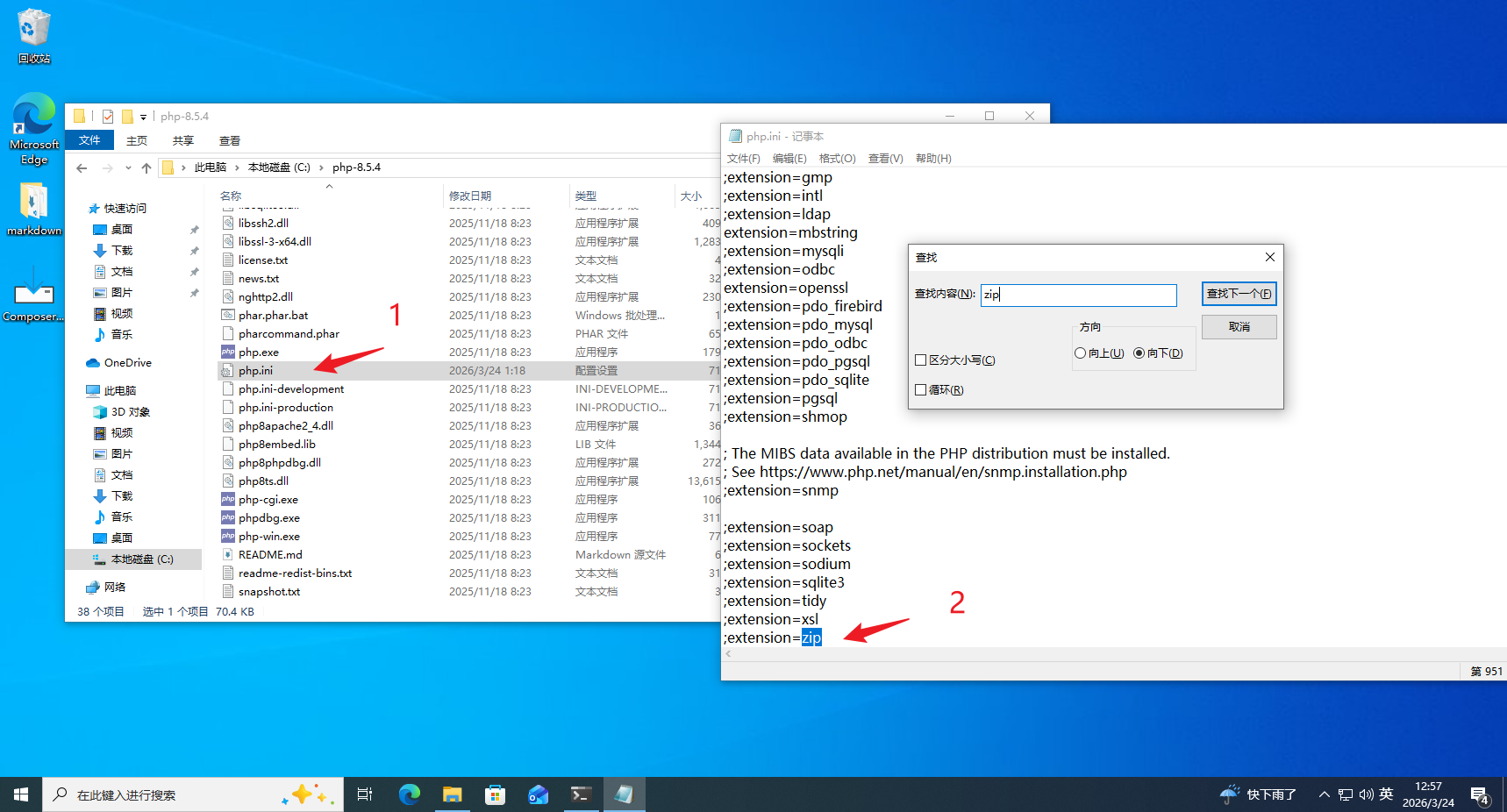Enable the 区分大小写 checkbox

coord(921,360)
